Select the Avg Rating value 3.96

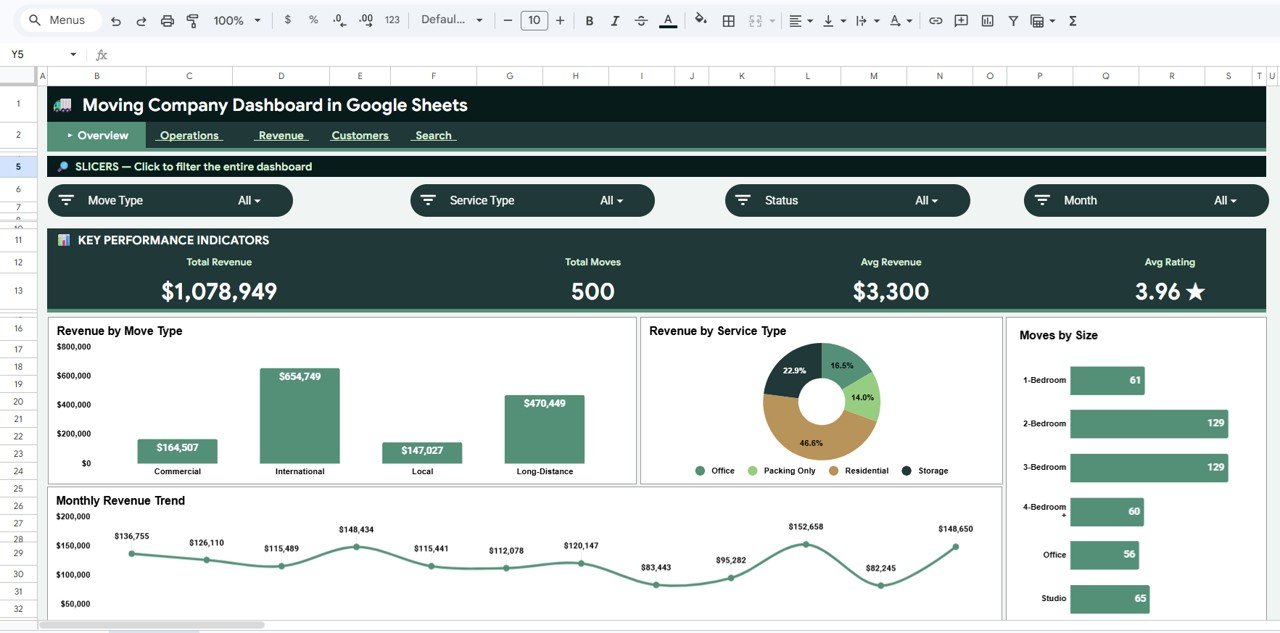pos(1170,291)
